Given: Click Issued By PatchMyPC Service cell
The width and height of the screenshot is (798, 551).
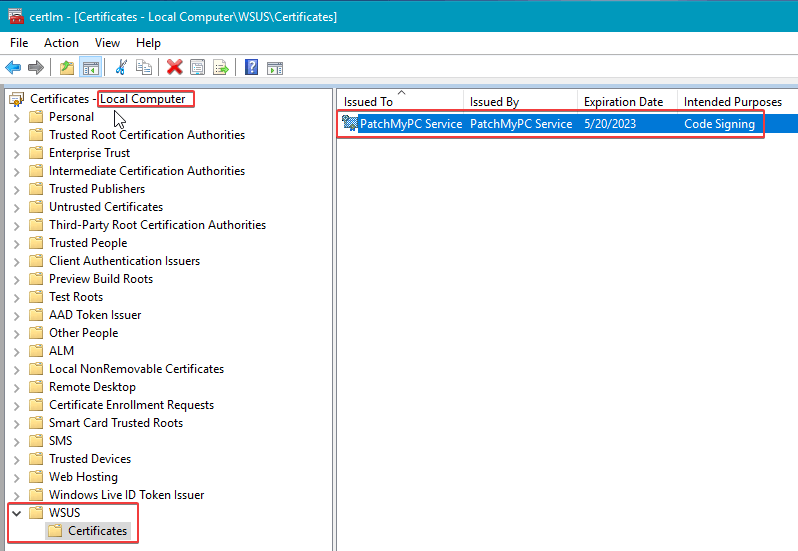Looking at the screenshot, I should tap(521, 124).
